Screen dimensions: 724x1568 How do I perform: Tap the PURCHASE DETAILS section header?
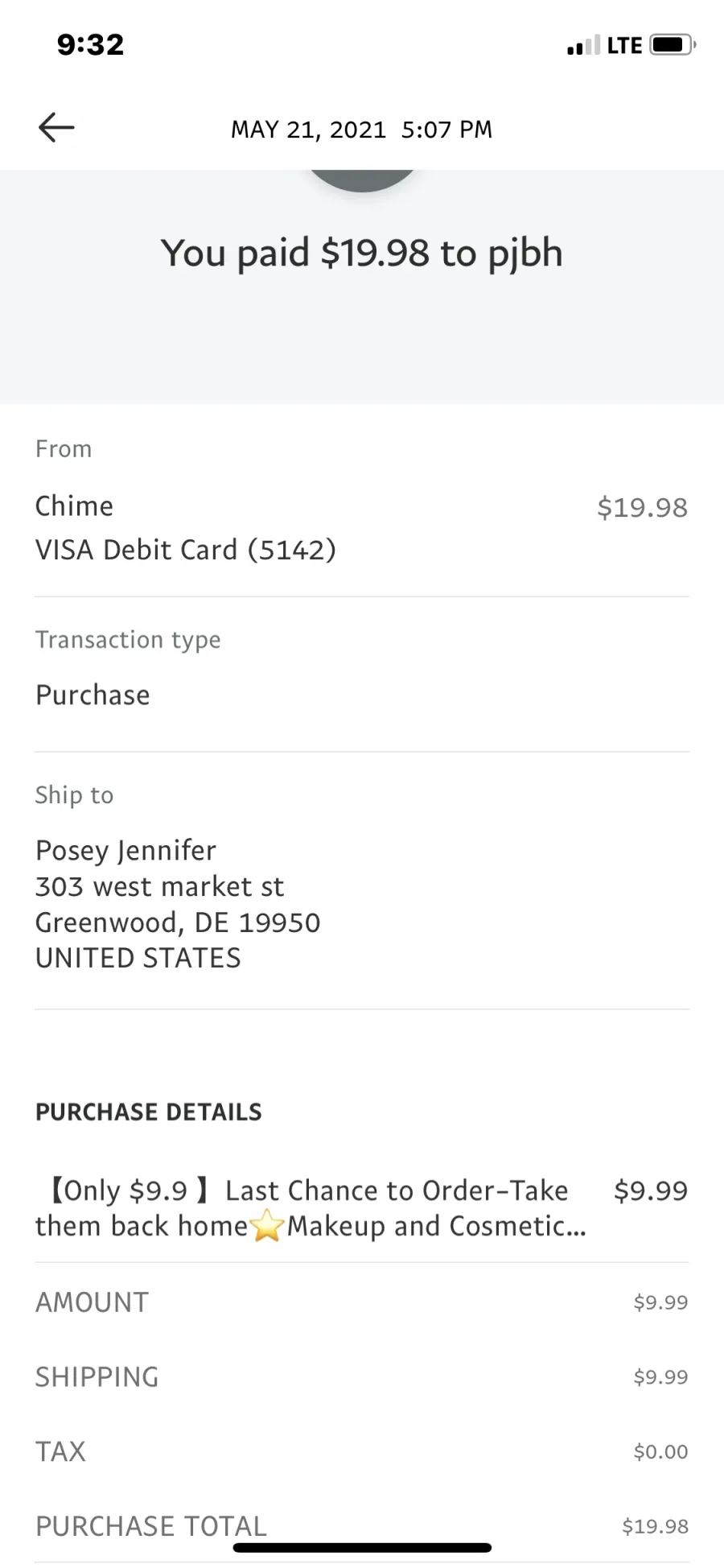tap(149, 1112)
